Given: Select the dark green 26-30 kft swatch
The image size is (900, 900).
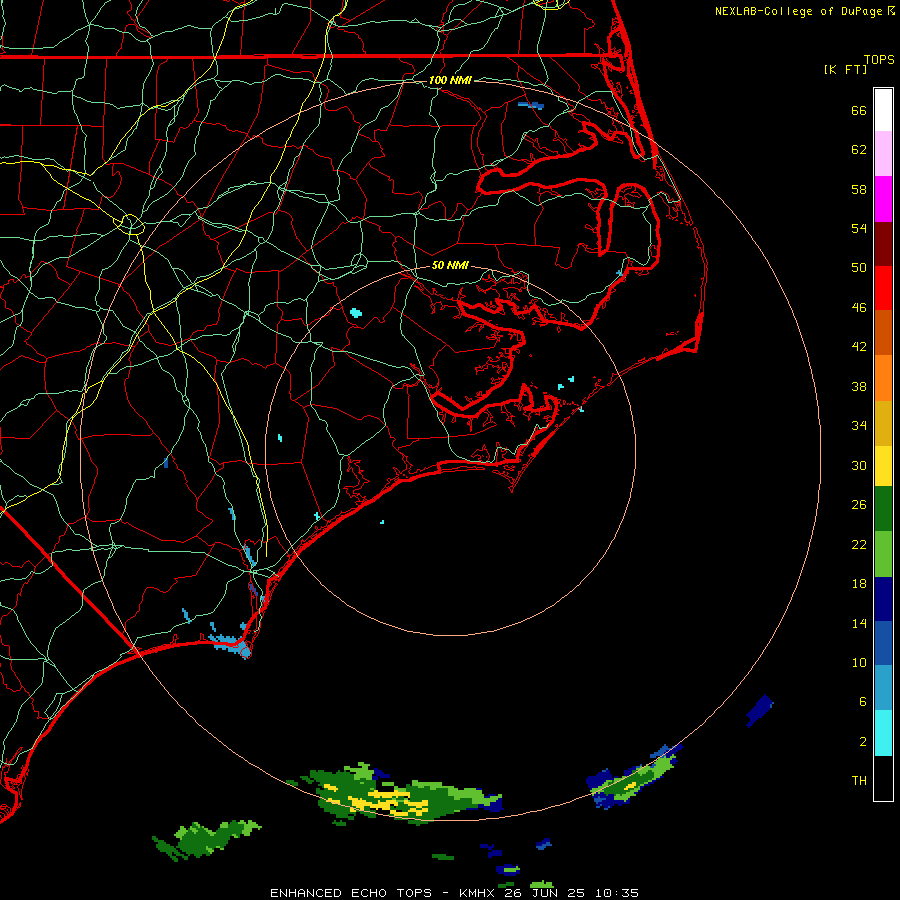Looking at the screenshot, I should [x=883, y=509].
